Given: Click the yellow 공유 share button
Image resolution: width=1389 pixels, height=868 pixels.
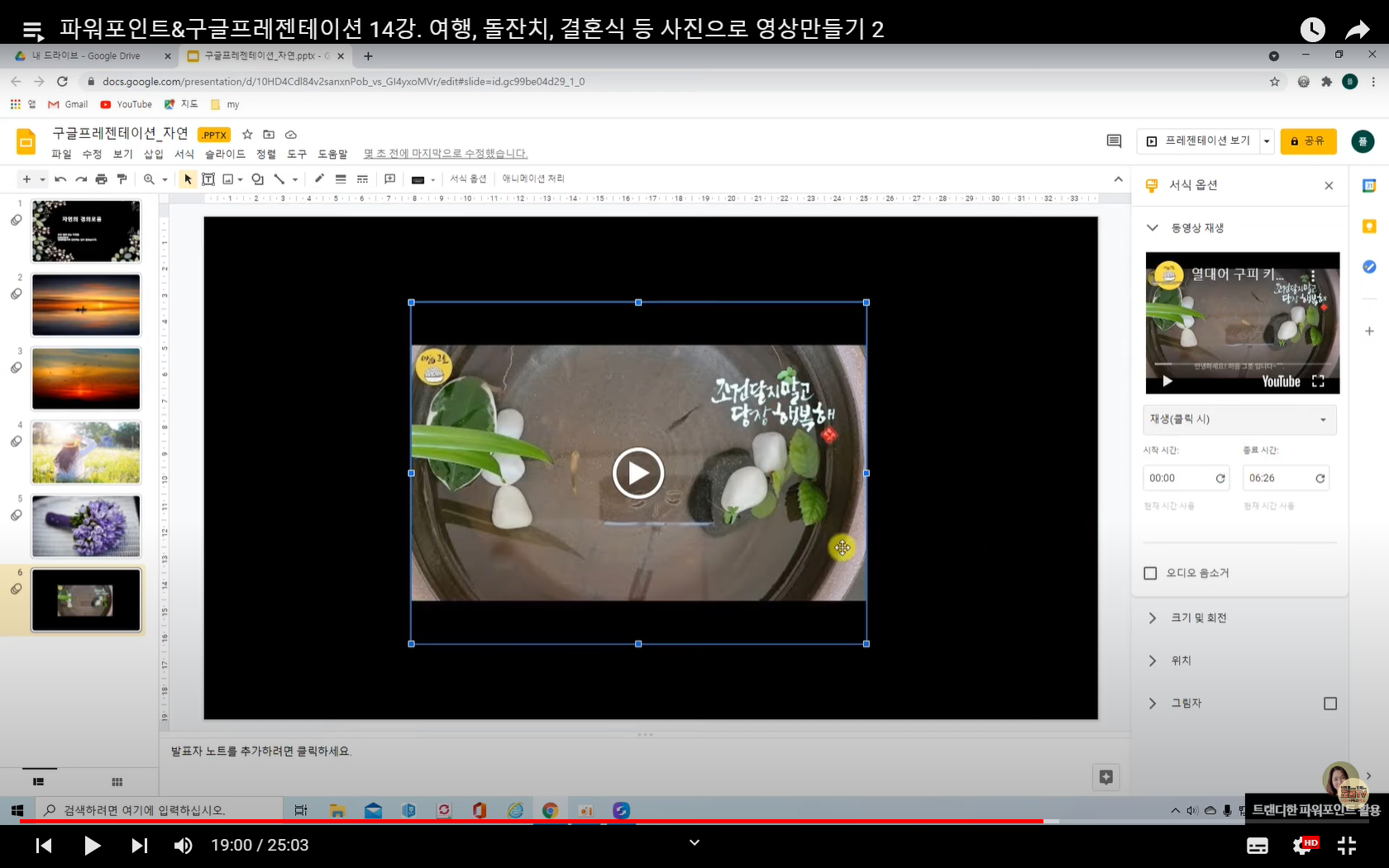Looking at the screenshot, I should (x=1308, y=141).
